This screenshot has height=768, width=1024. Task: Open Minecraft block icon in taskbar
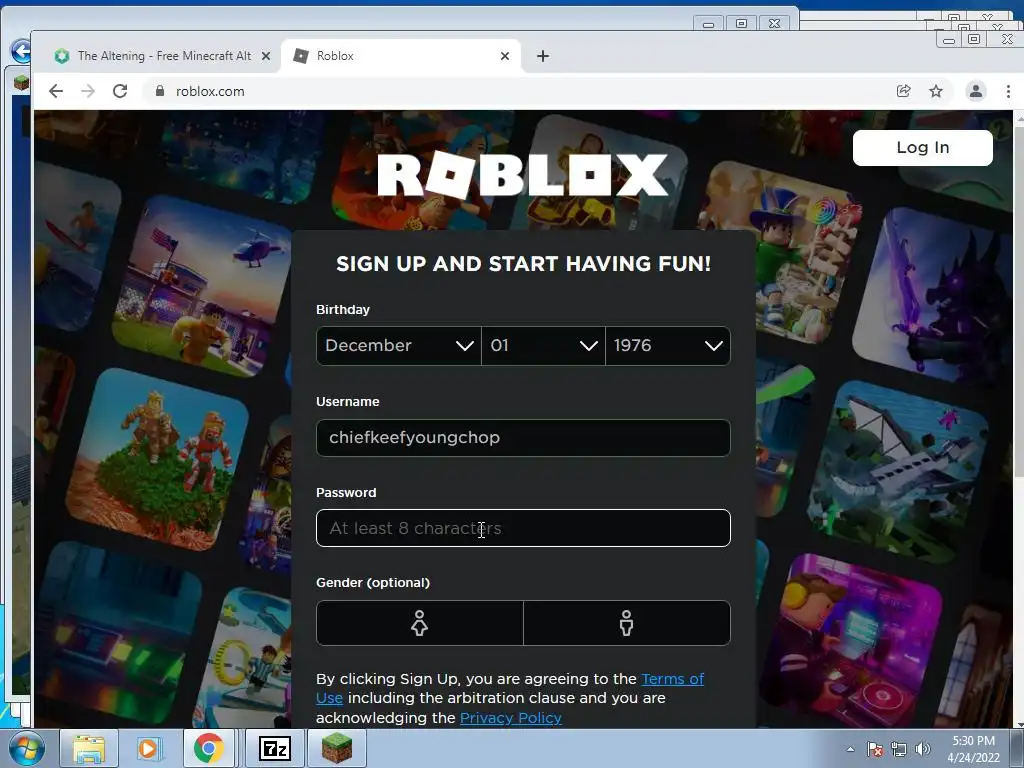pyautogui.click(x=336, y=748)
